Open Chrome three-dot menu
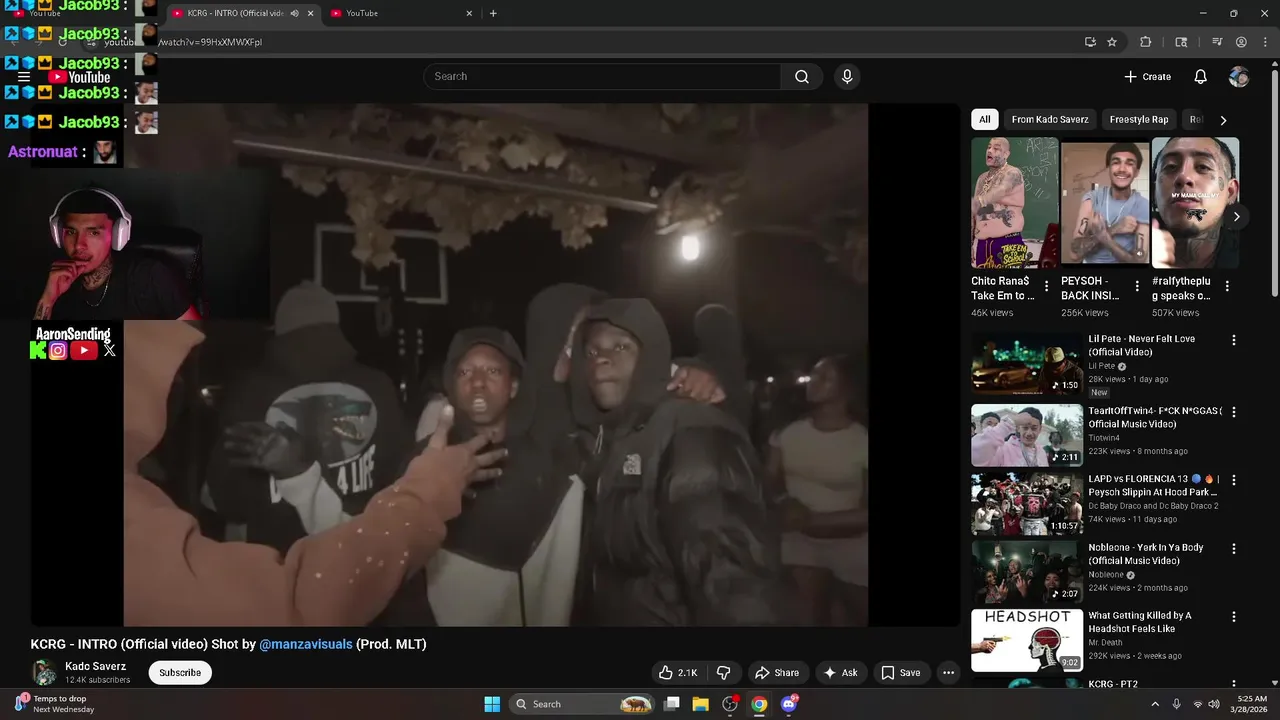This screenshot has width=1280, height=720. 1263,42
